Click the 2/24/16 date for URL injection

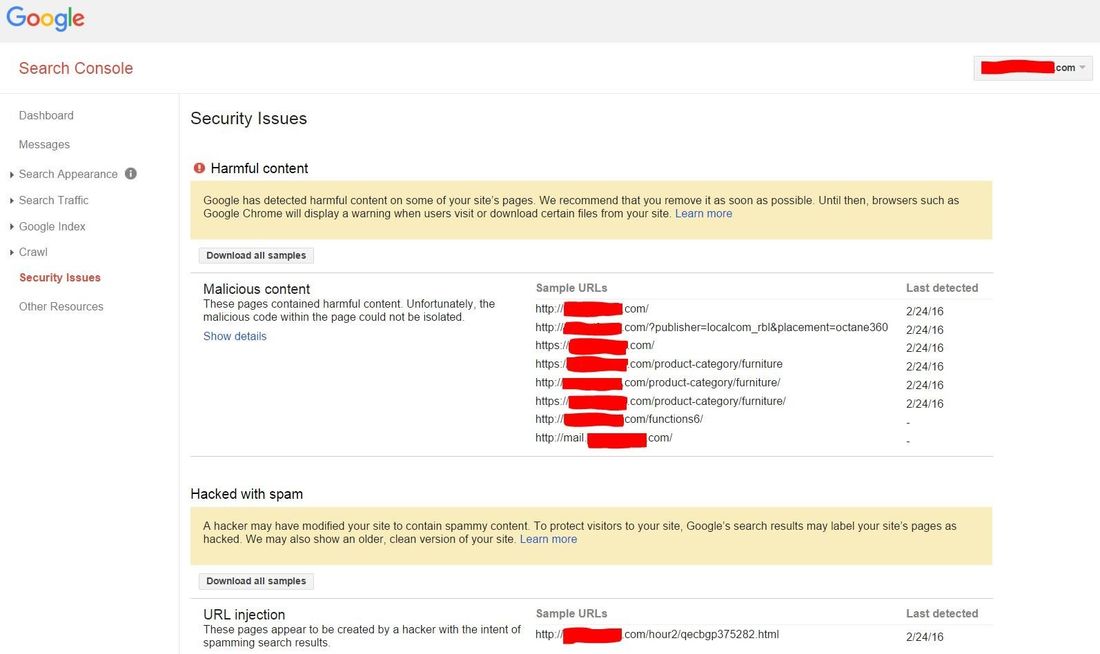click(925, 636)
